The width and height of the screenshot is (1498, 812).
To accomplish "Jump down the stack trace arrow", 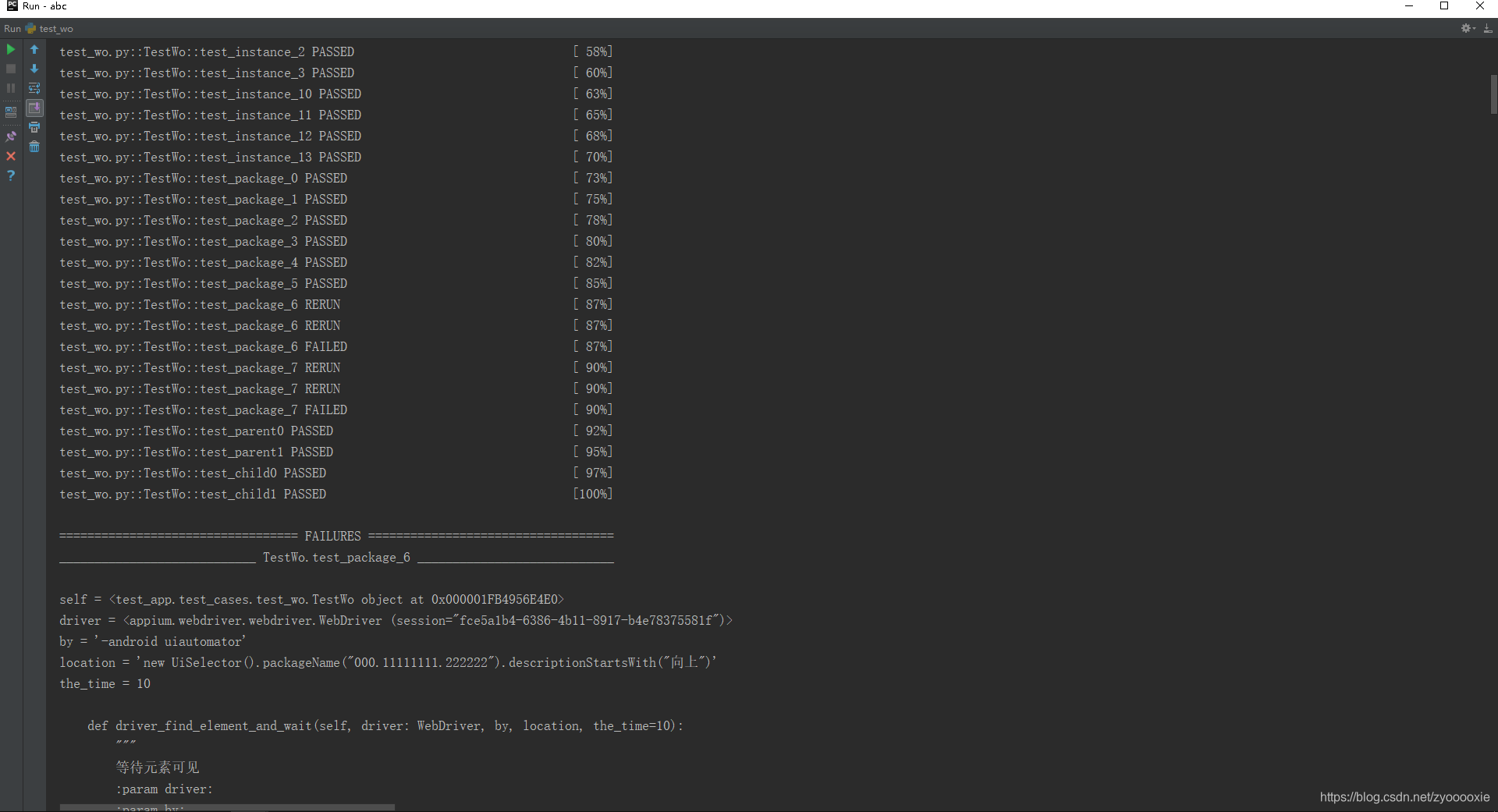I will [x=34, y=69].
